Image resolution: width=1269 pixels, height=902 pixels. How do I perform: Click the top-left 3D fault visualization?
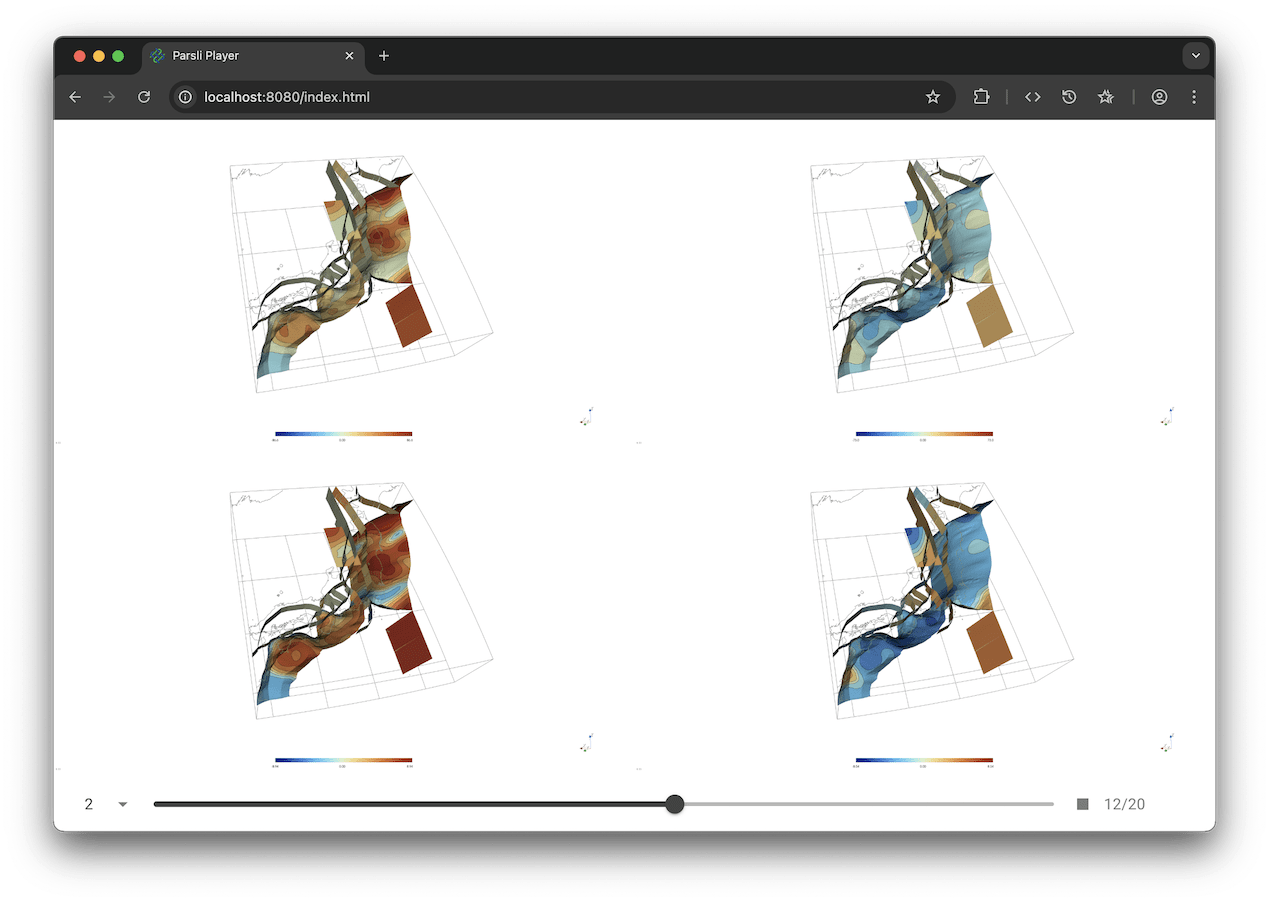pyautogui.click(x=362, y=274)
